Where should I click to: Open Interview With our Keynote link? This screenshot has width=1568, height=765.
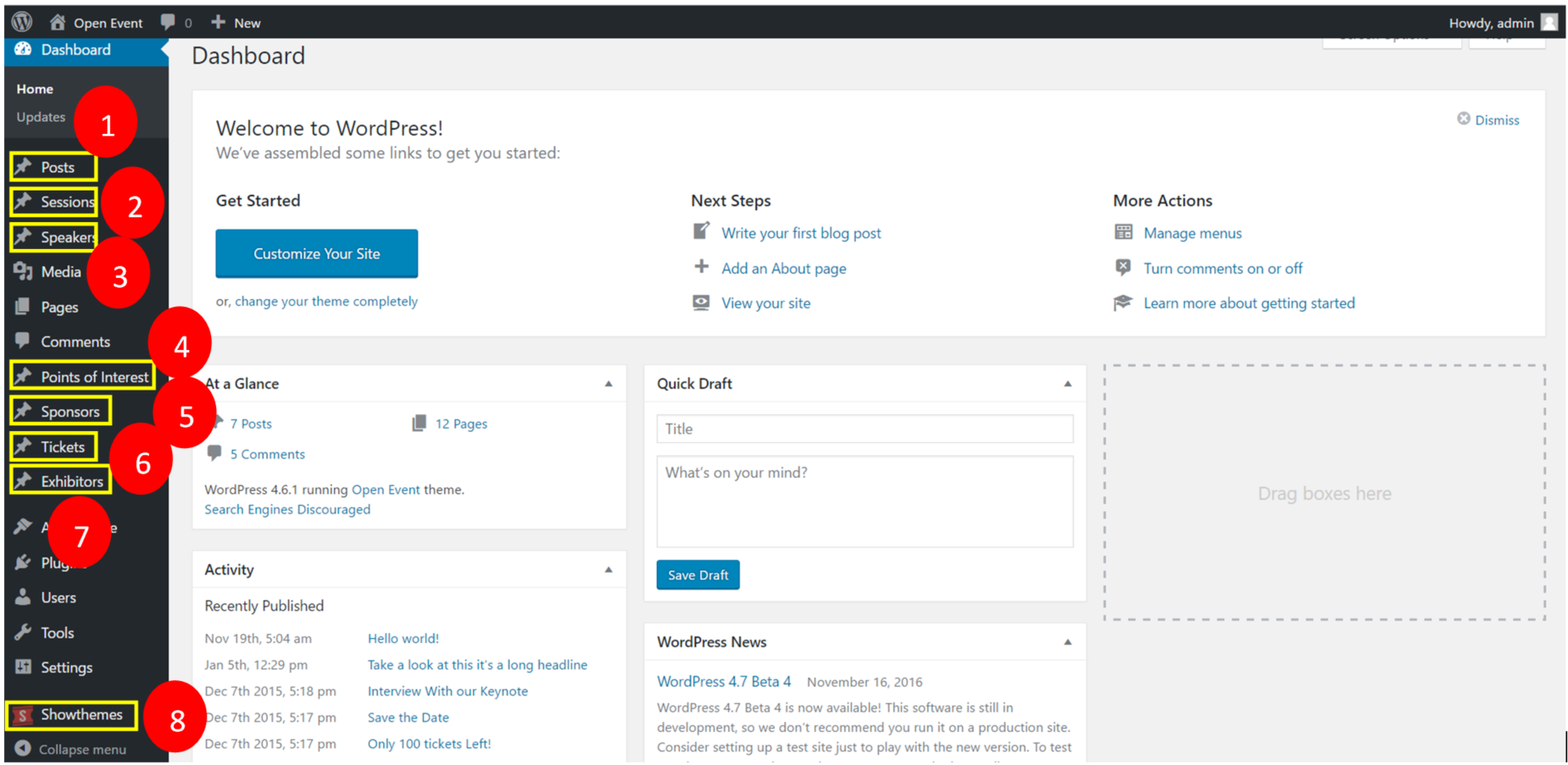coord(448,691)
